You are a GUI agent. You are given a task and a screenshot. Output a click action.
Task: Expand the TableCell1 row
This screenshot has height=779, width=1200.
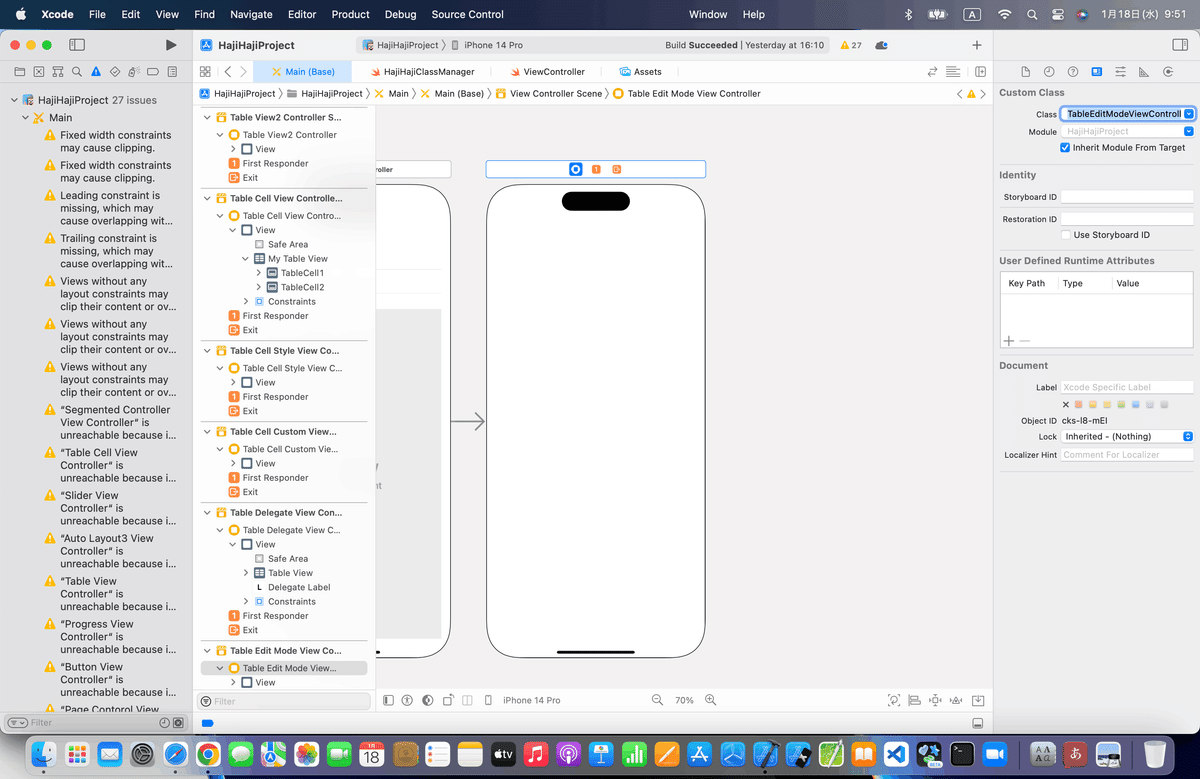pyautogui.click(x=259, y=273)
